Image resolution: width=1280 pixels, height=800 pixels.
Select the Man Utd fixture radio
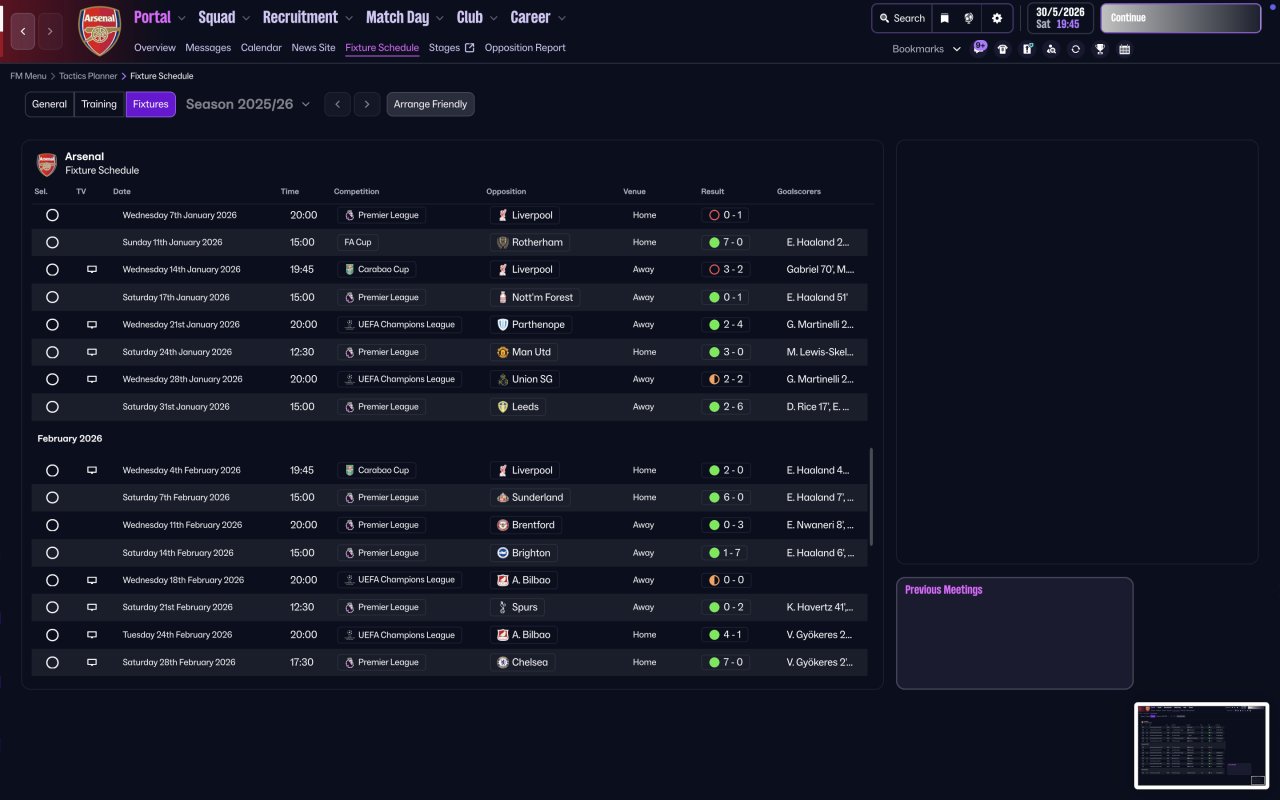click(x=52, y=352)
